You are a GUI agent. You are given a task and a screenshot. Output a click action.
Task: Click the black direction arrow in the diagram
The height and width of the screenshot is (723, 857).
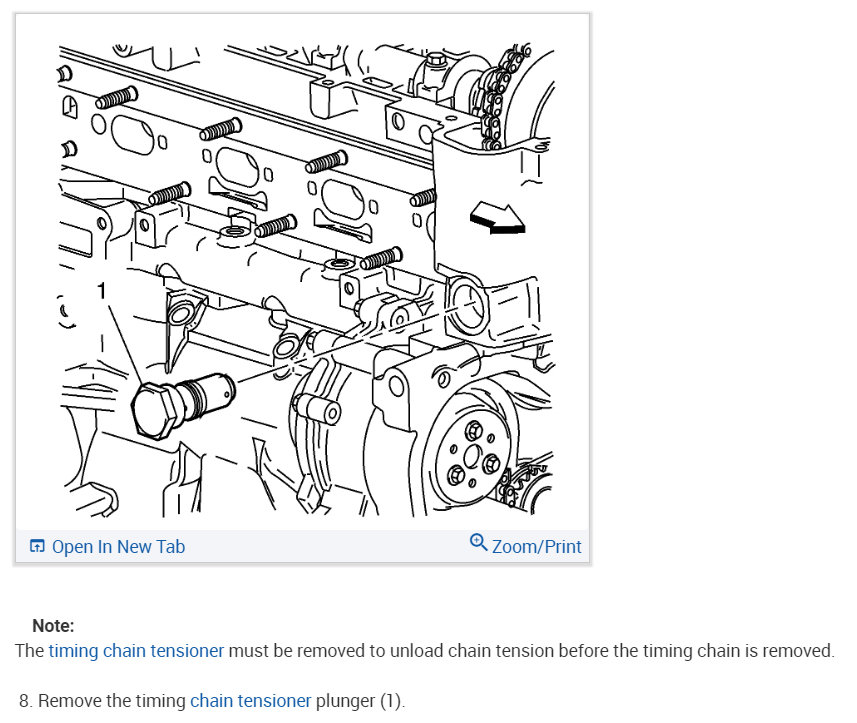497,218
